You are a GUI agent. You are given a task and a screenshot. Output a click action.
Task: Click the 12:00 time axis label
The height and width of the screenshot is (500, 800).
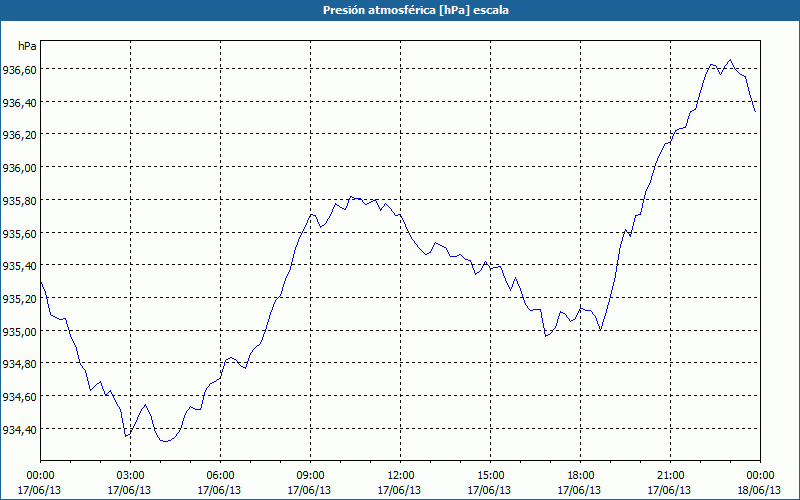401,475
